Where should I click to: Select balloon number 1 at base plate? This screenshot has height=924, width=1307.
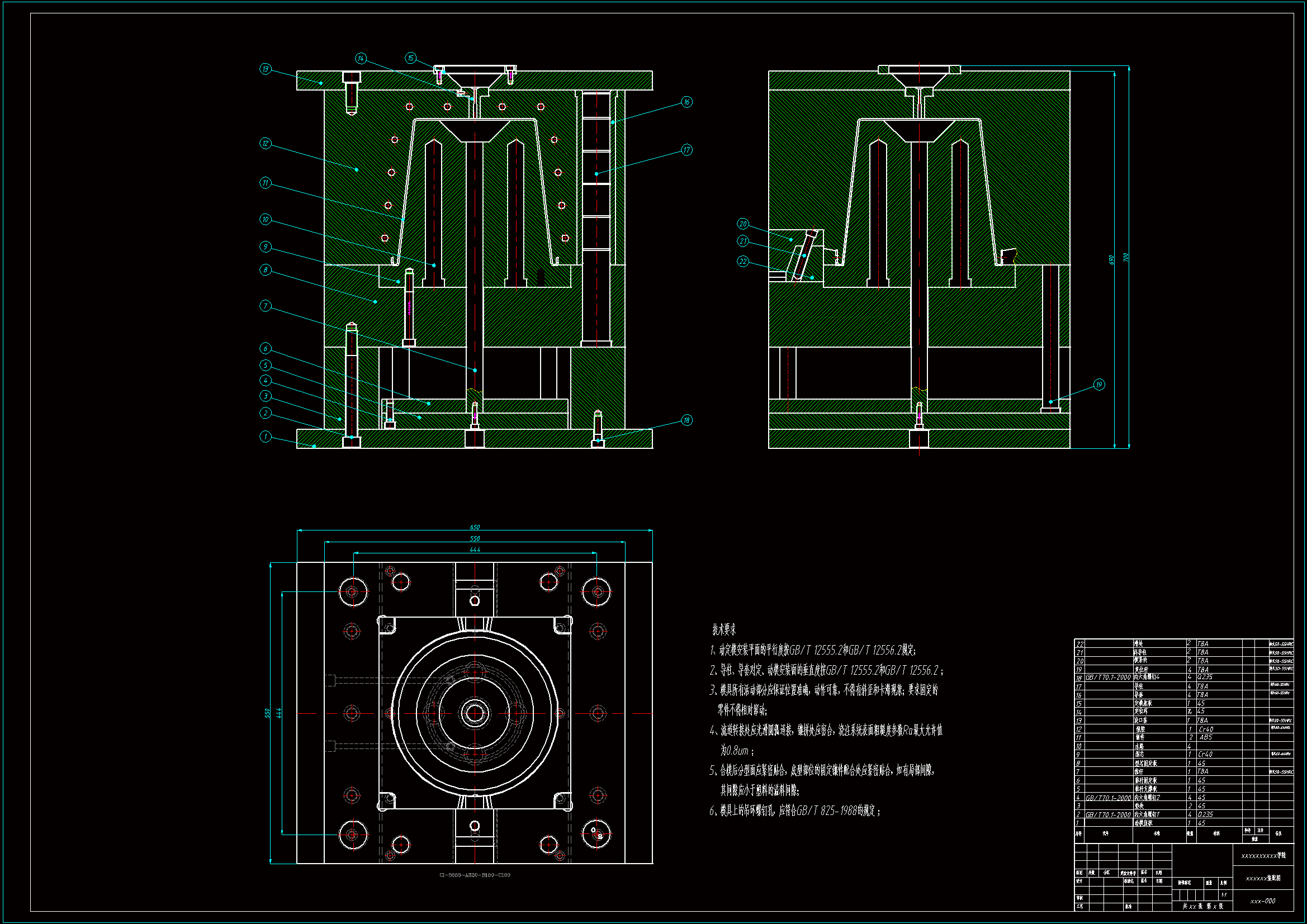[x=266, y=437]
